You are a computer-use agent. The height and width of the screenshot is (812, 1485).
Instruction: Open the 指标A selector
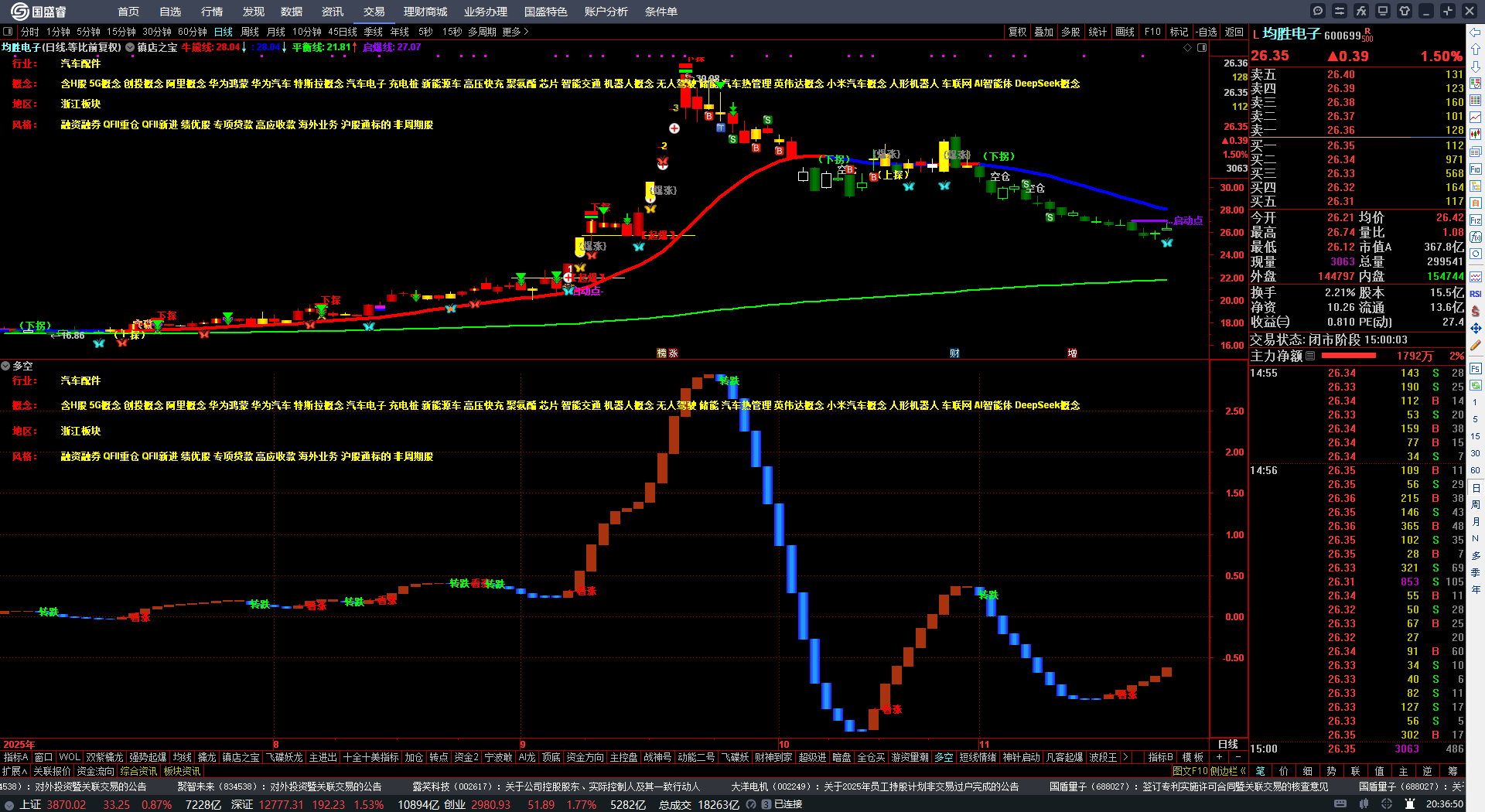(15, 757)
